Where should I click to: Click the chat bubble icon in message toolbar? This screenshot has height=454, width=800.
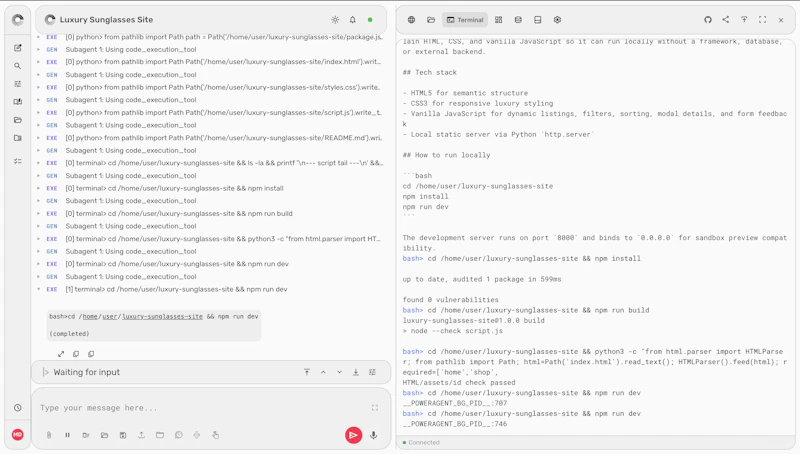[x=179, y=435]
